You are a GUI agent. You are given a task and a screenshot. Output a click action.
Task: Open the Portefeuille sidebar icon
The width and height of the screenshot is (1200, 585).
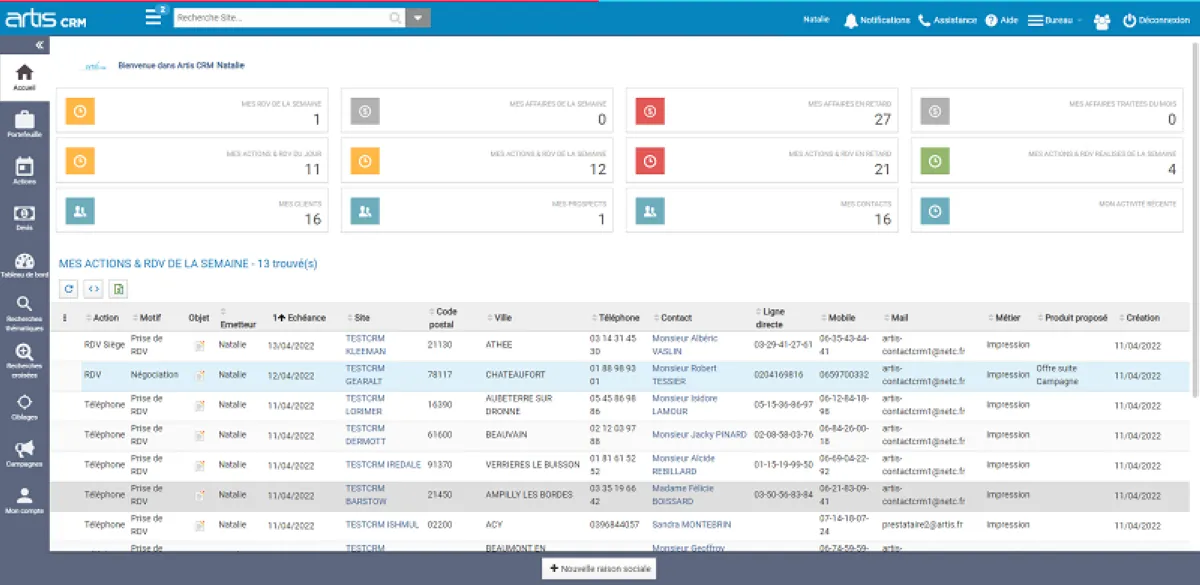point(24,123)
